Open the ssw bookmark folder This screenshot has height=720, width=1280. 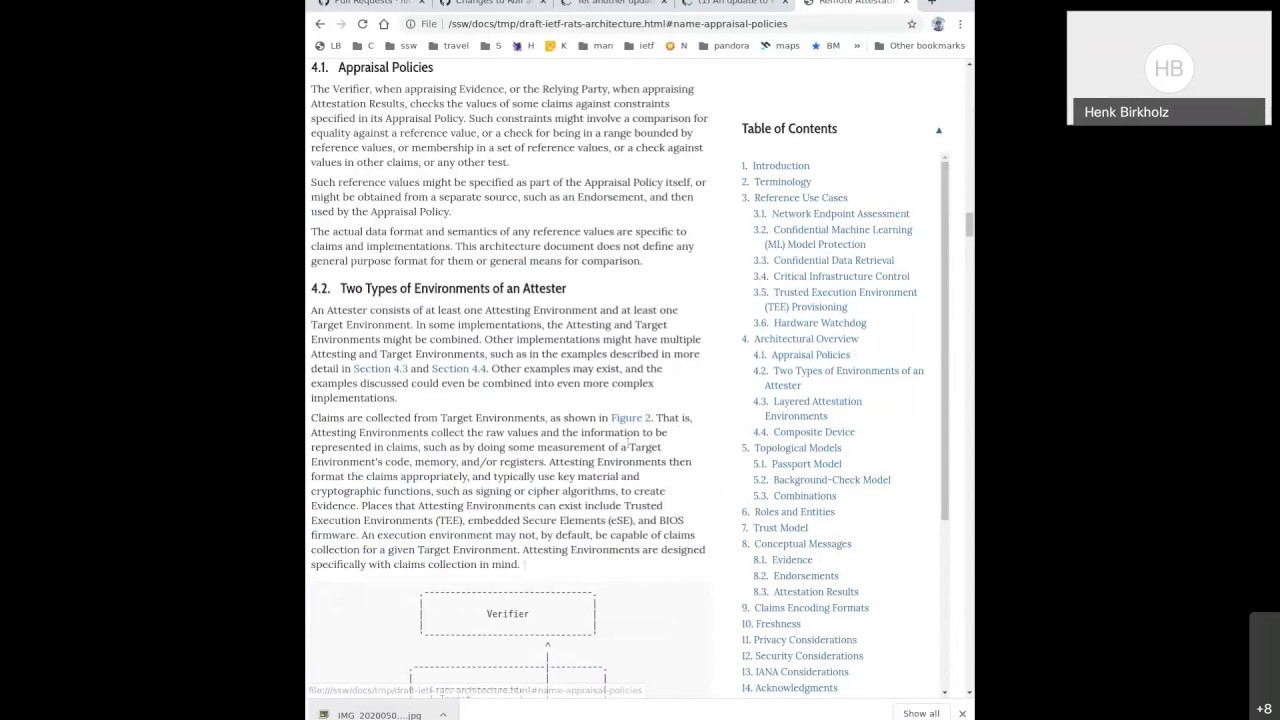(401, 46)
